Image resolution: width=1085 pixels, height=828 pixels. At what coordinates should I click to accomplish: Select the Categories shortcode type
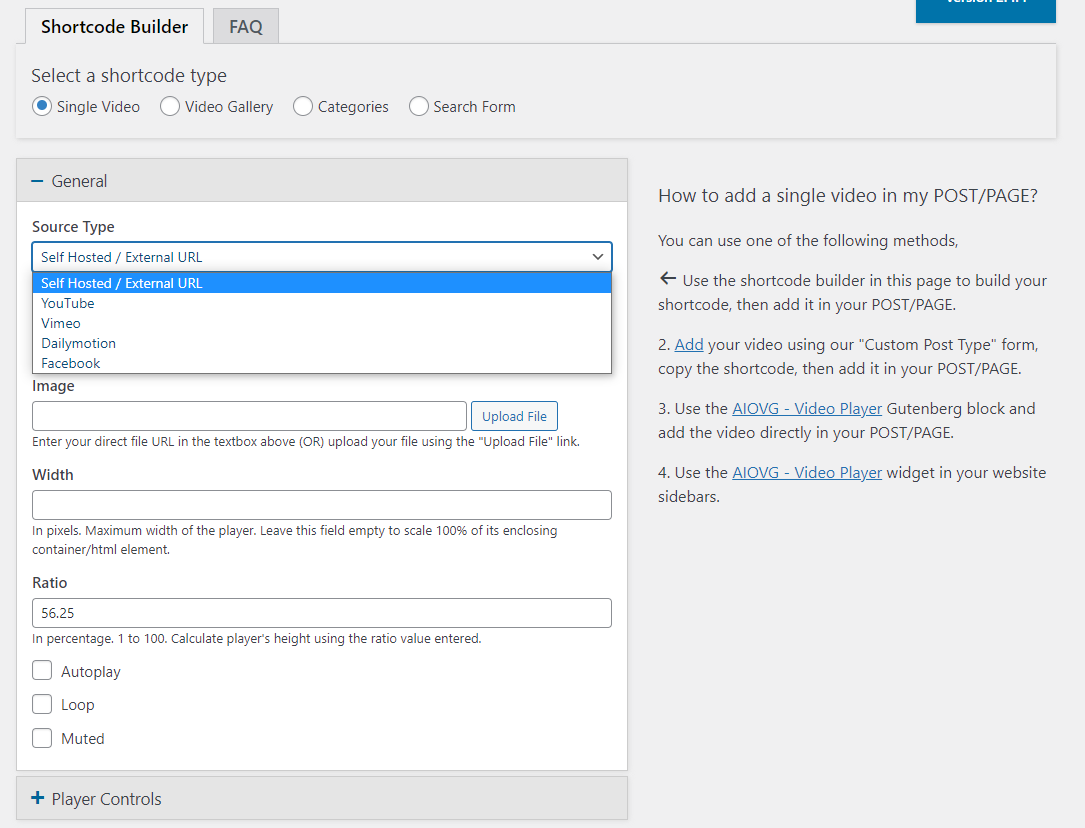[302, 106]
